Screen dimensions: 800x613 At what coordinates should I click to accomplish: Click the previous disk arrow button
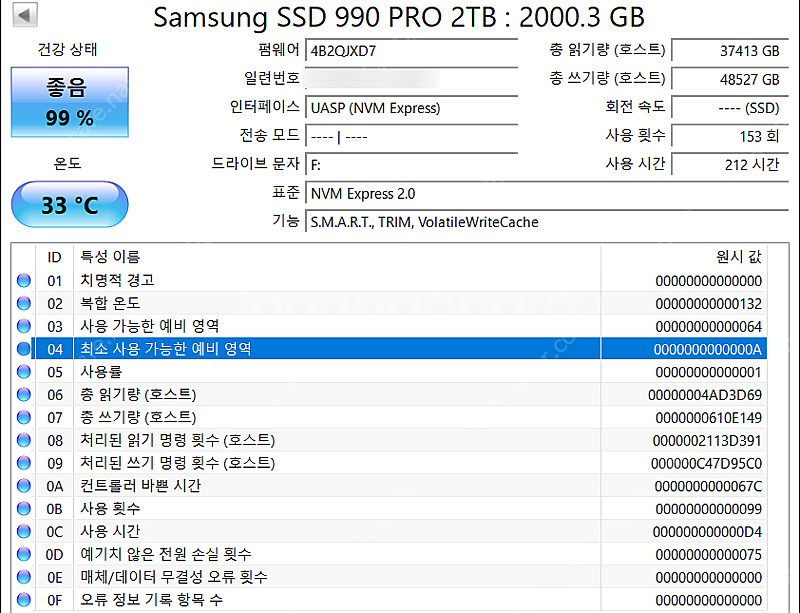[x=24, y=15]
